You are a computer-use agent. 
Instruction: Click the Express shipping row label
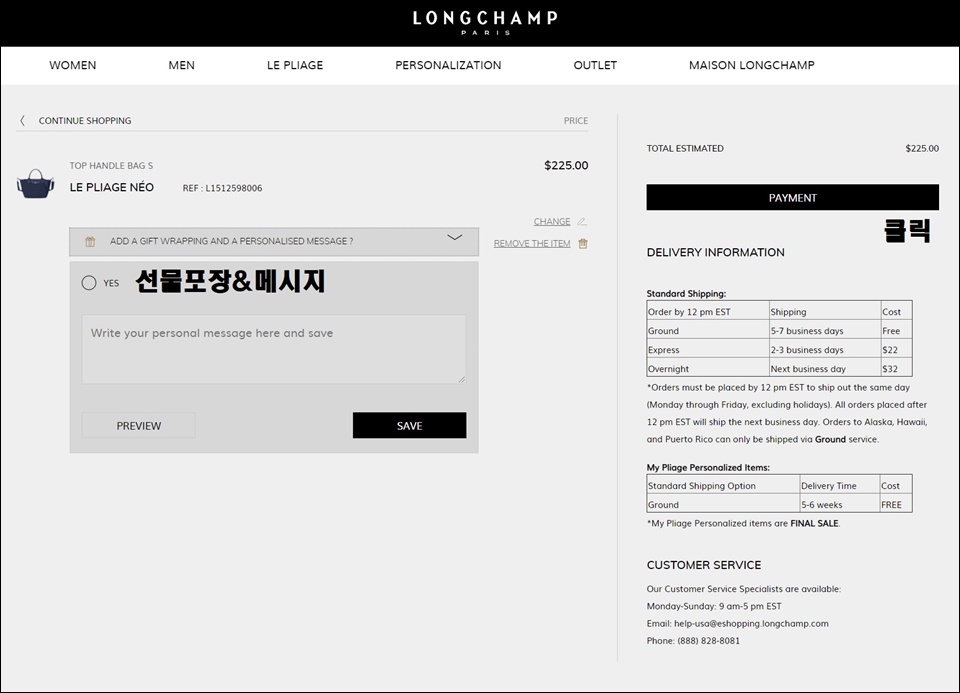(664, 350)
